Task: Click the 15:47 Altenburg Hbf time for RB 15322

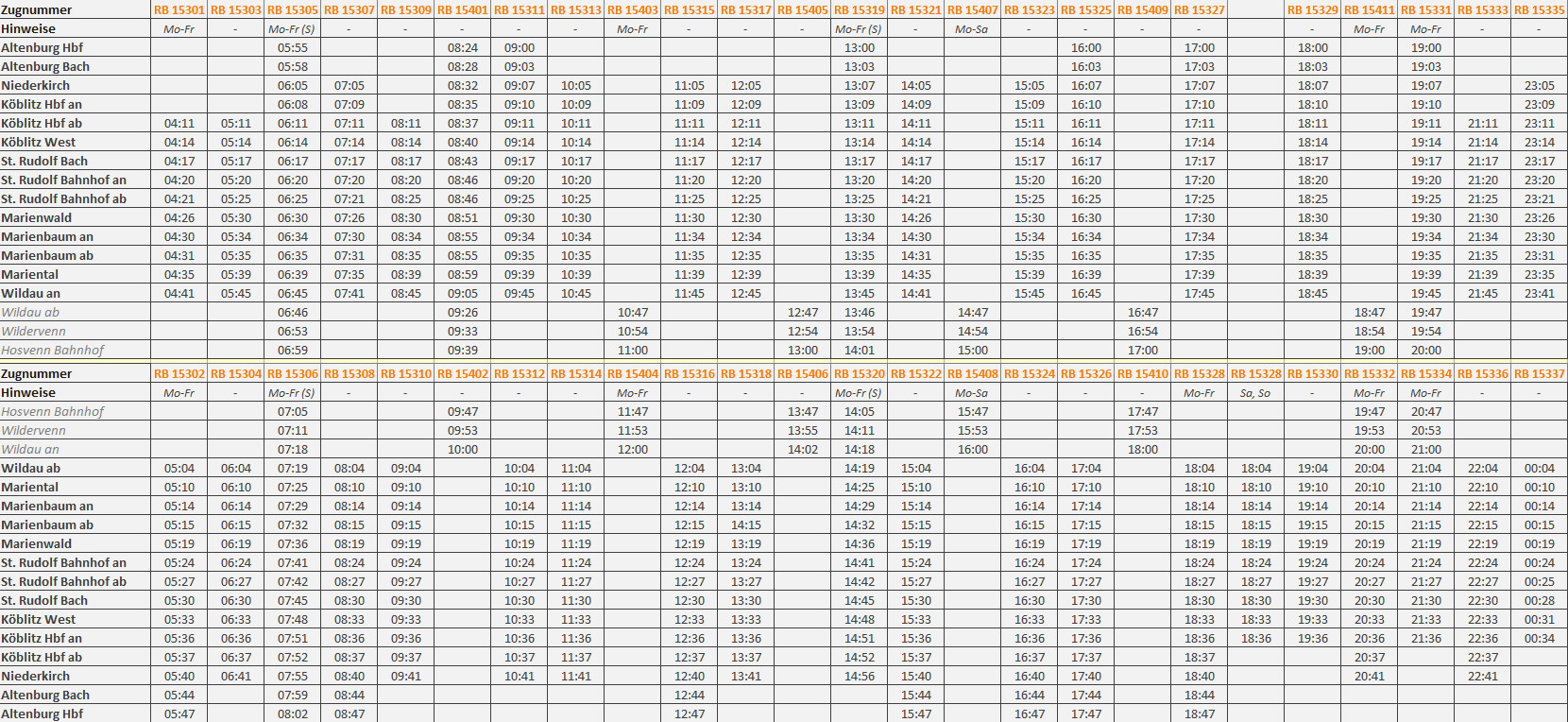Action: (x=916, y=713)
